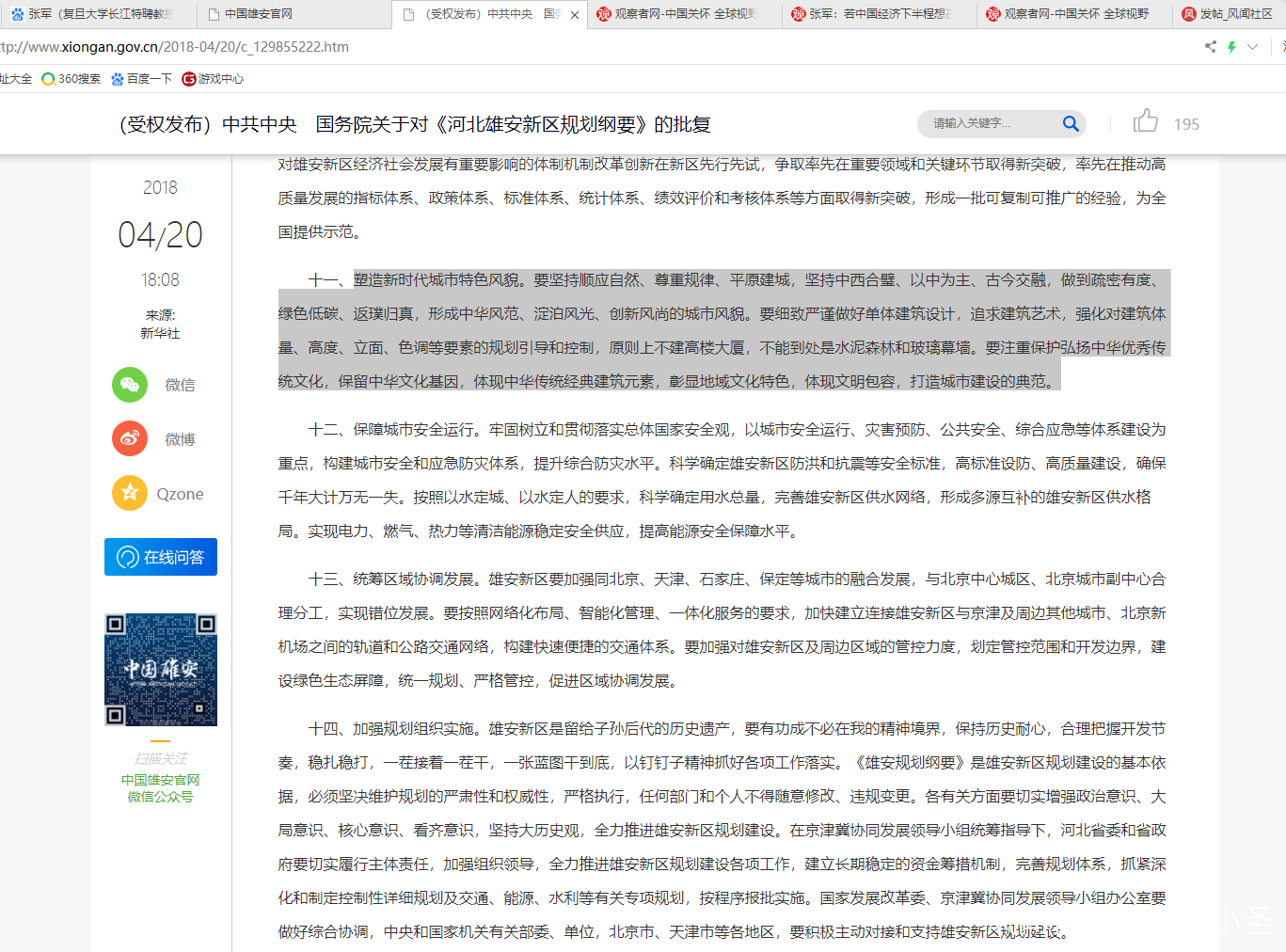1286x952 pixels.
Task: Open the 百度一下 bookmark
Action: (142, 79)
